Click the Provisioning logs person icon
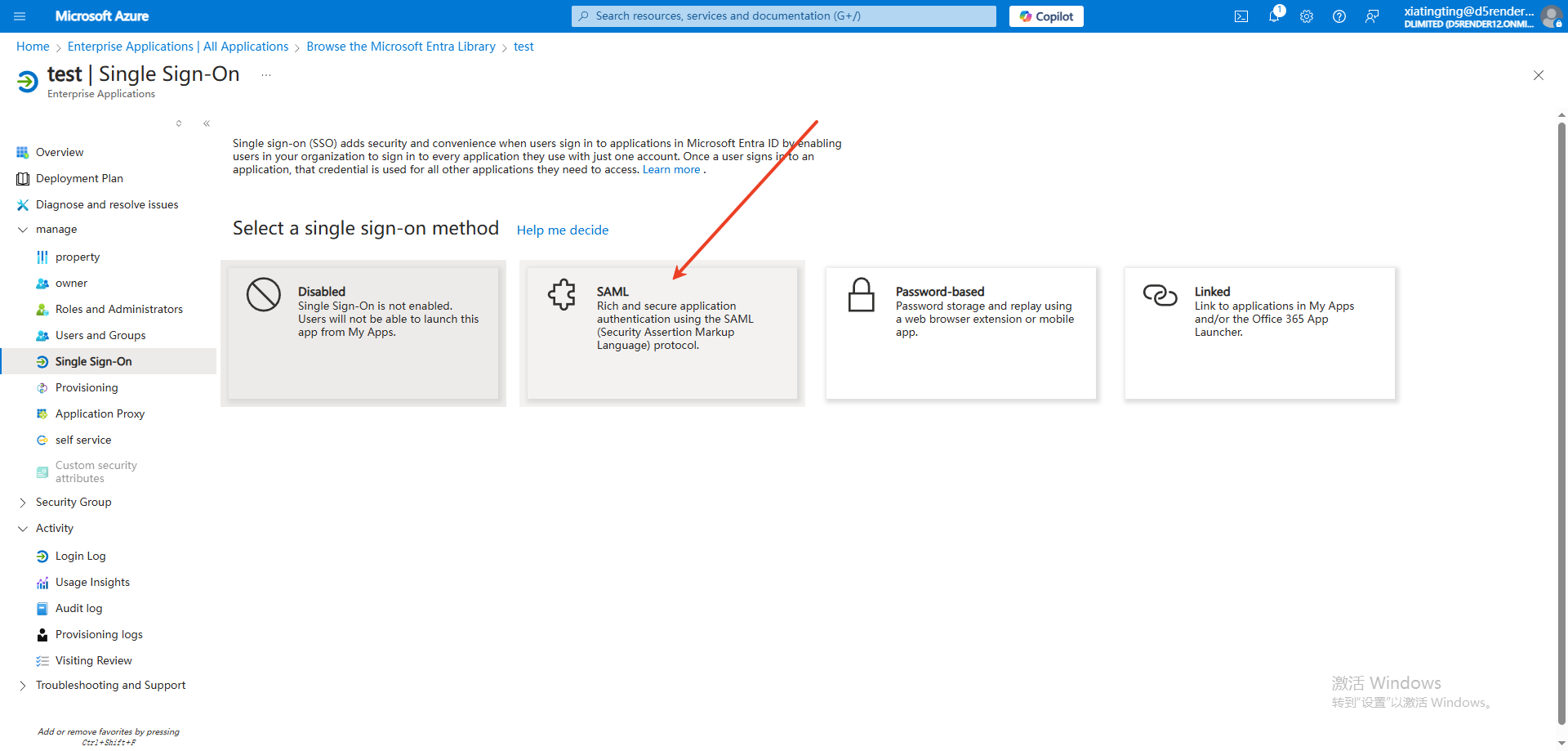 pos(42,634)
